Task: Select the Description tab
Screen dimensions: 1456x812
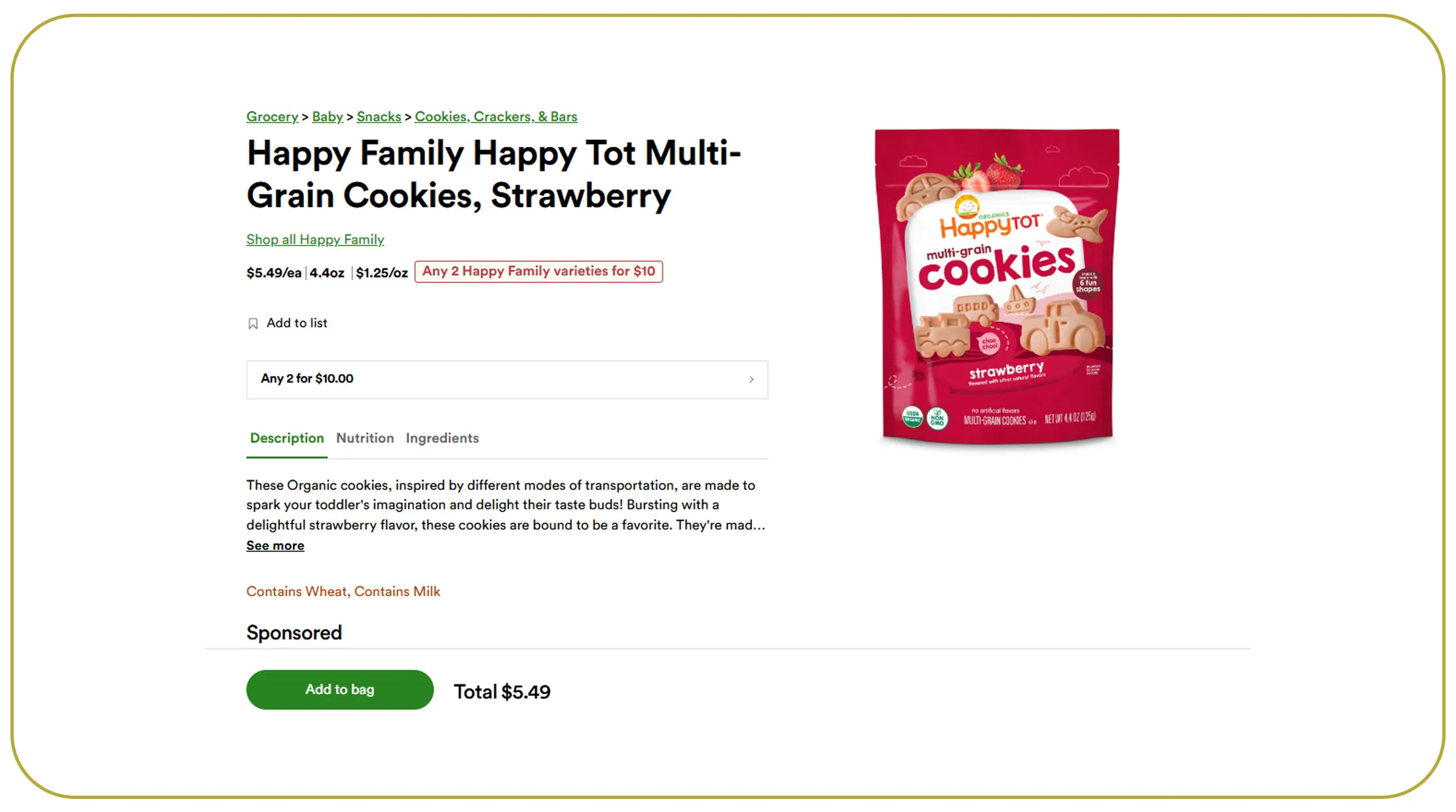Action: click(x=287, y=438)
